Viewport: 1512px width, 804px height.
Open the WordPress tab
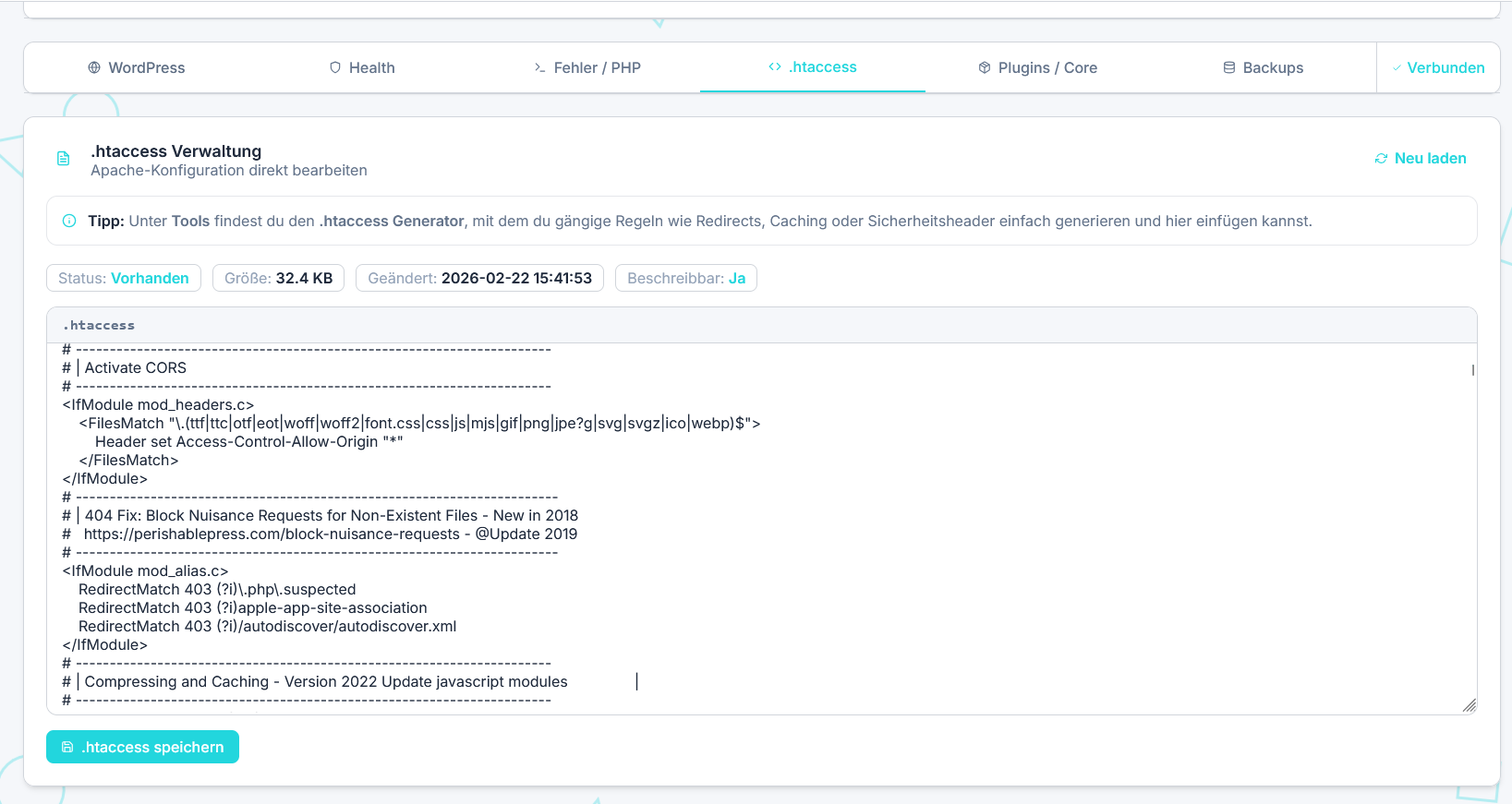click(x=137, y=67)
